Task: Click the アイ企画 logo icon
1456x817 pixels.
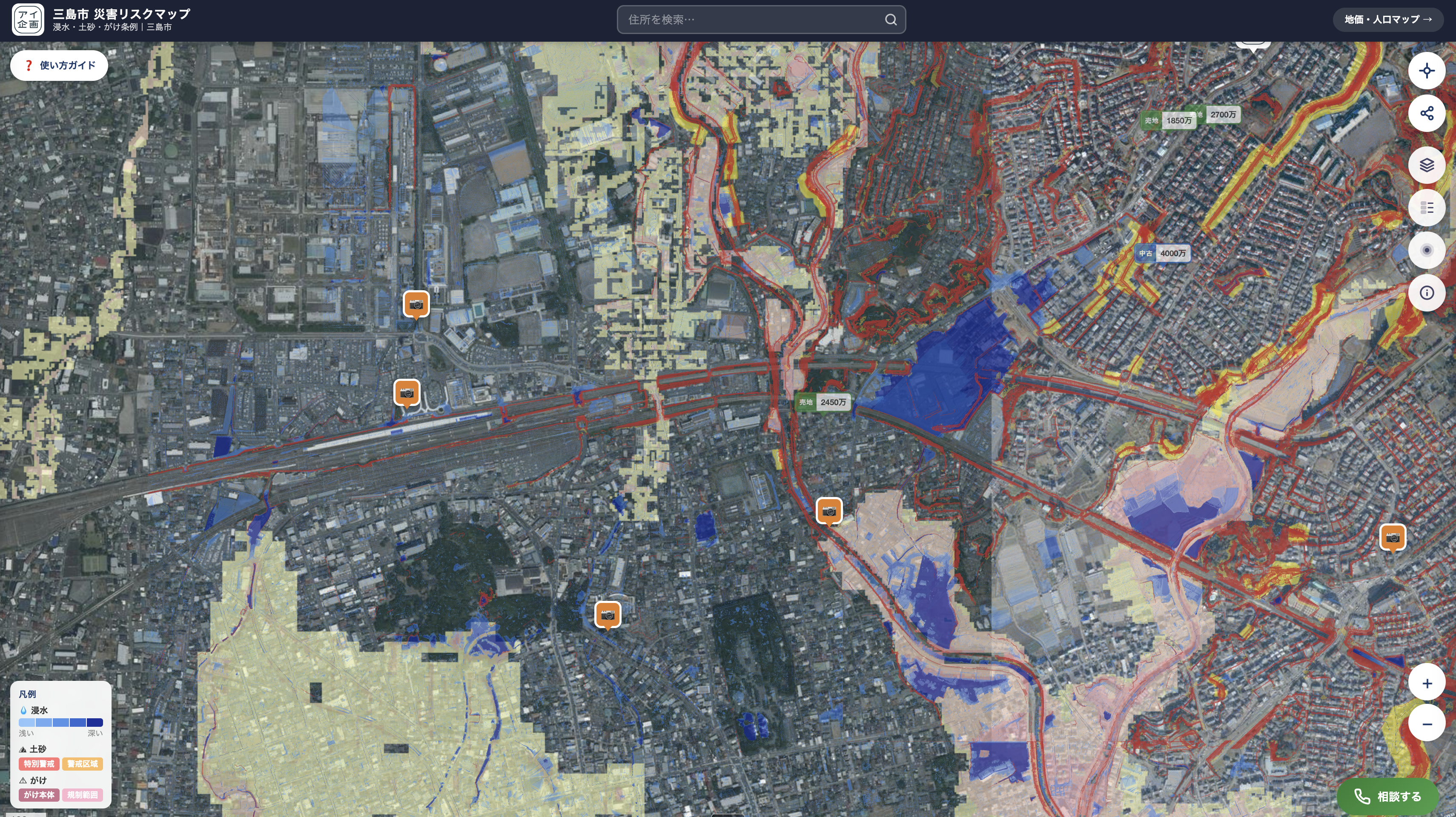Action: tap(28, 20)
